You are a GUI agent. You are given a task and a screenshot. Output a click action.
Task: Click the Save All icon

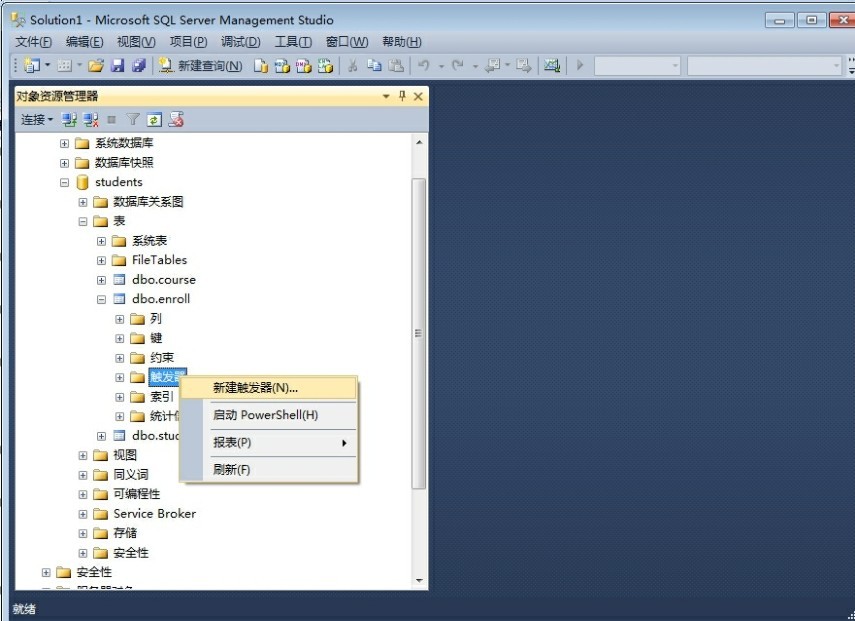pos(139,66)
